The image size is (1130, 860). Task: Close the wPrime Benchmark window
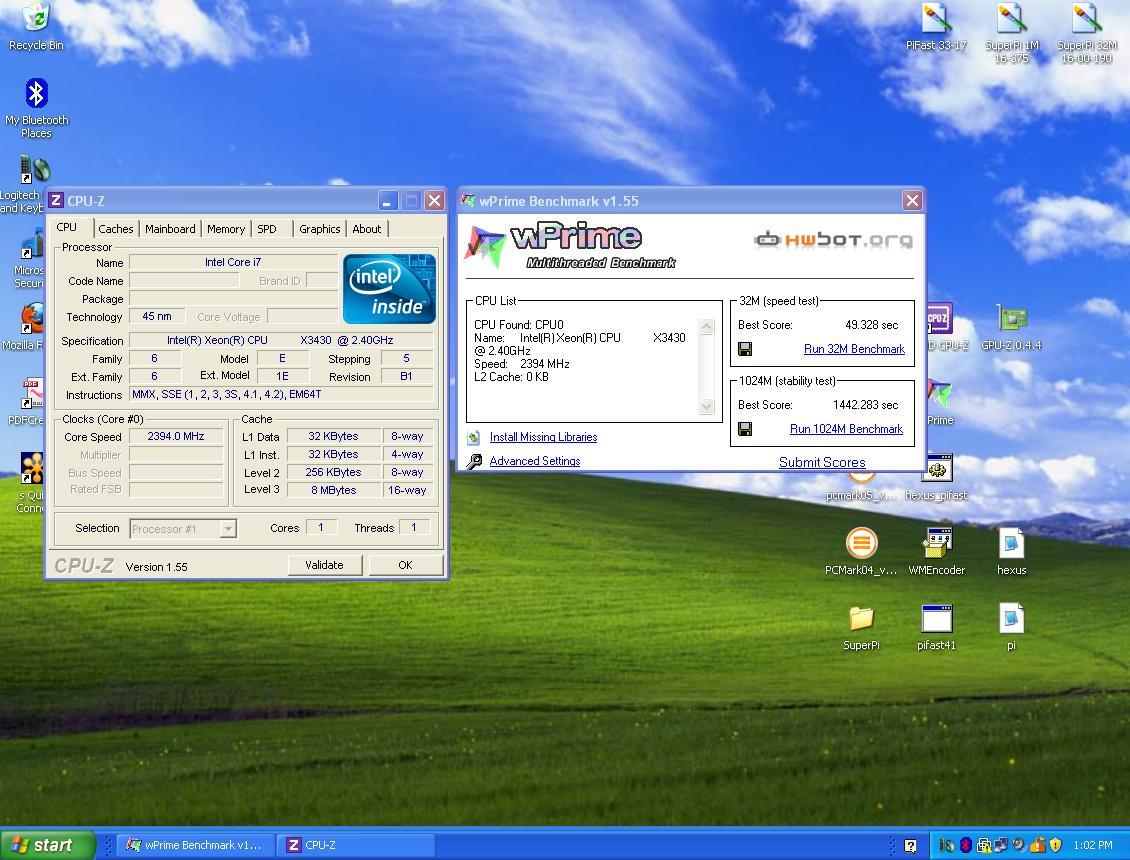click(912, 200)
